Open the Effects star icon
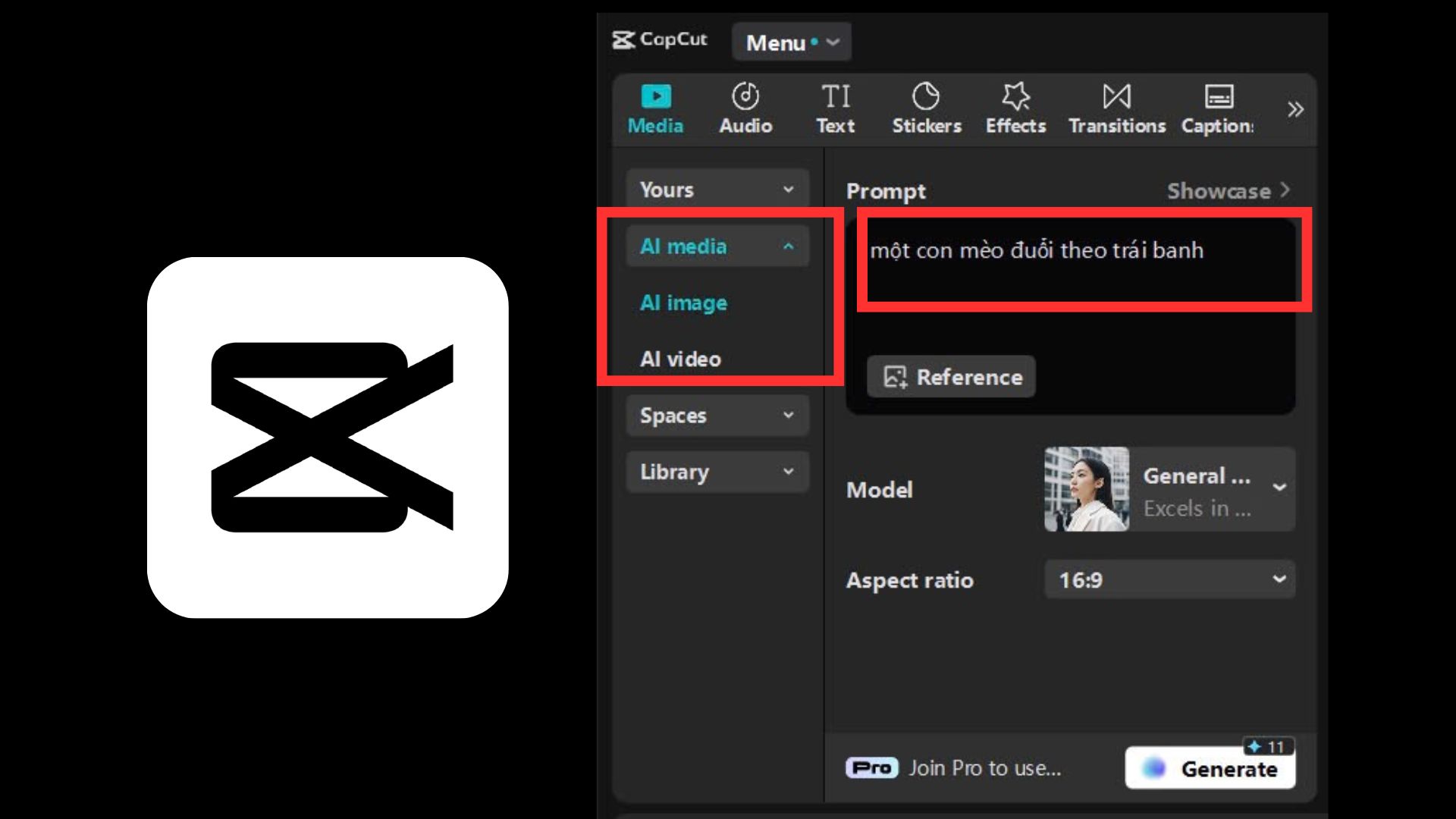This screenshot has height=819, width=1456. tap(1015, 97)
